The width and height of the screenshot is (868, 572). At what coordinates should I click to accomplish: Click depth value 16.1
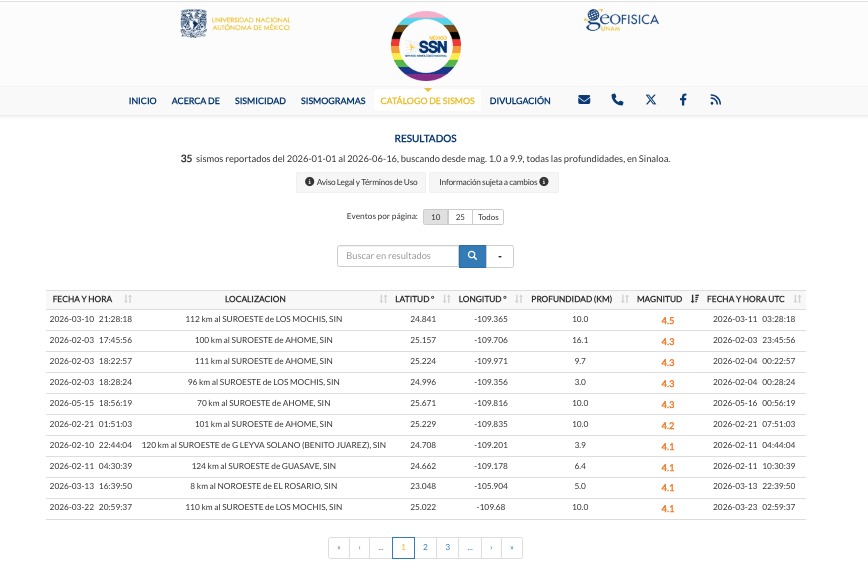point(580,340)
